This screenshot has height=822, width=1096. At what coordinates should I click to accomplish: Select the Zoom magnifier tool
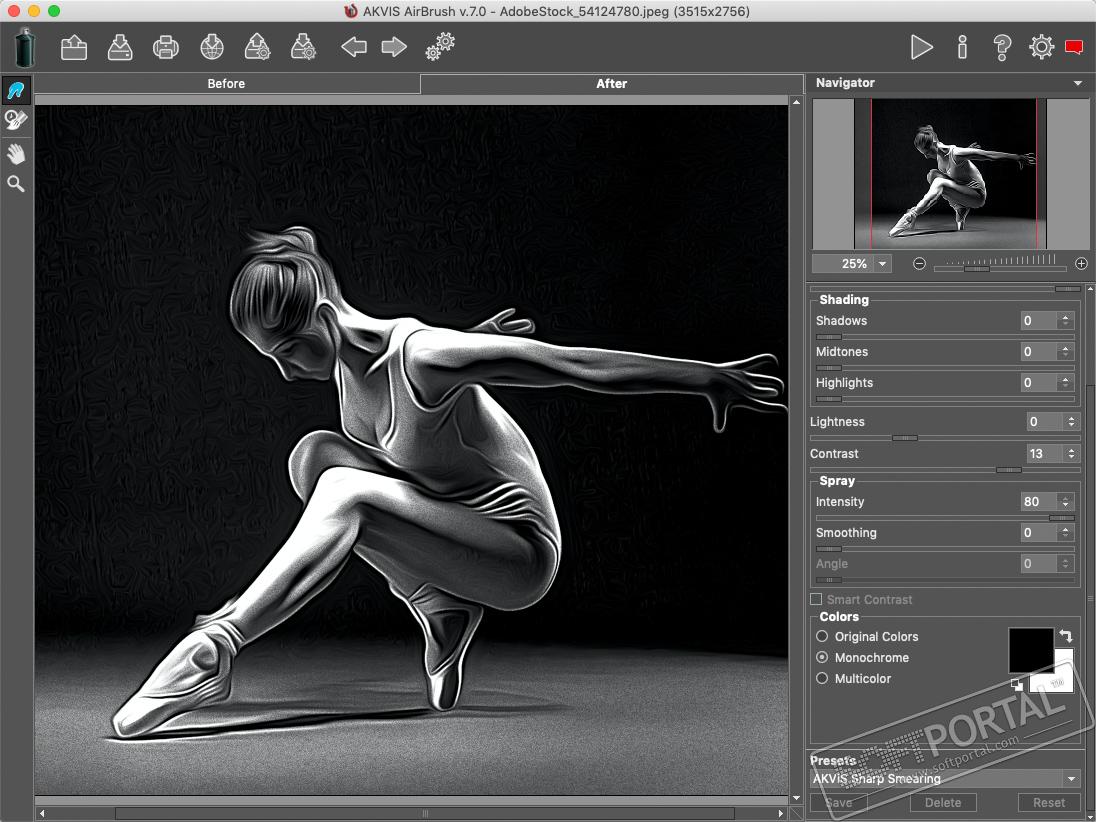[x=16, y=184]
